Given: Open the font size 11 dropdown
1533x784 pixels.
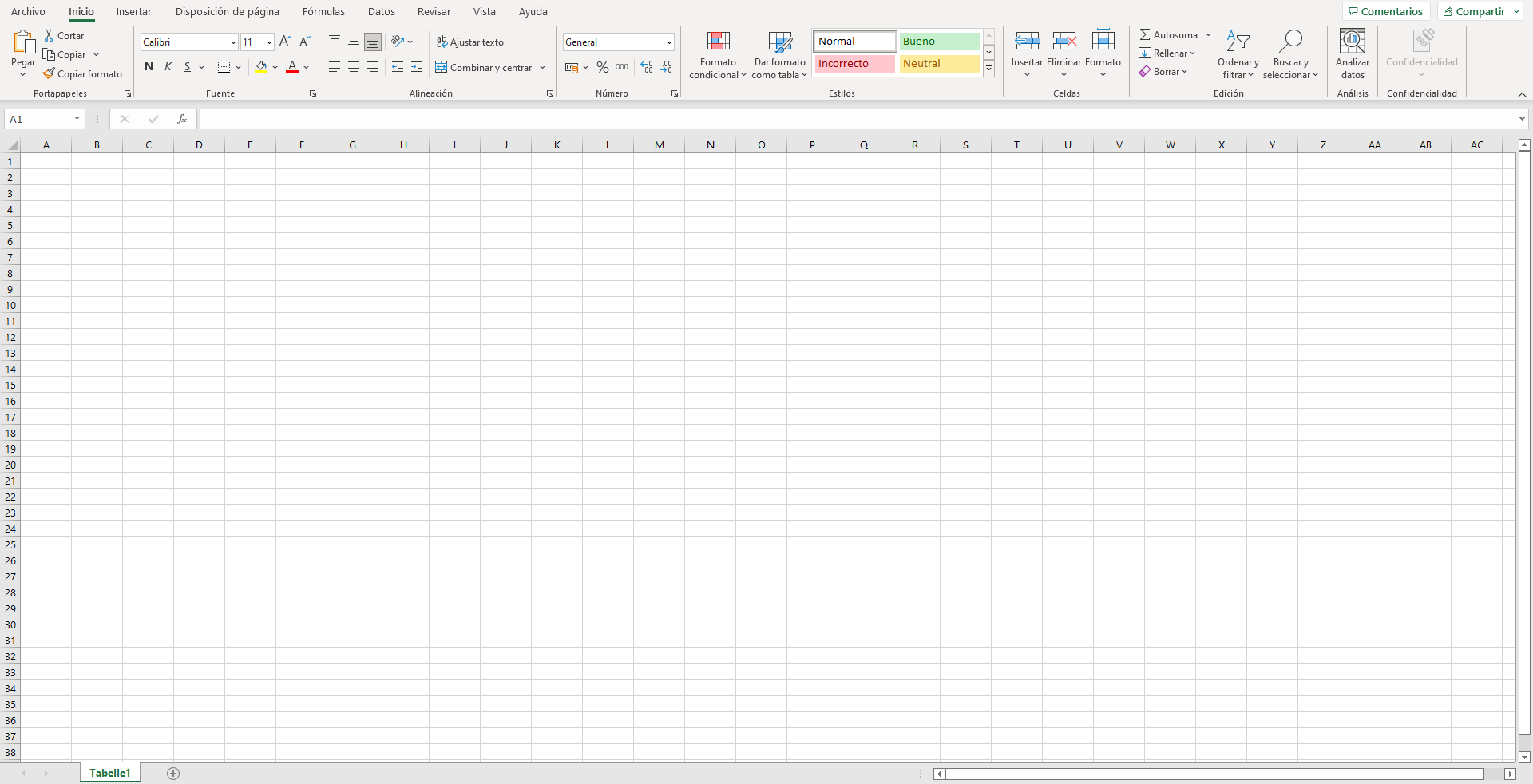Looking at the screenshot, I should click(269, 42).
